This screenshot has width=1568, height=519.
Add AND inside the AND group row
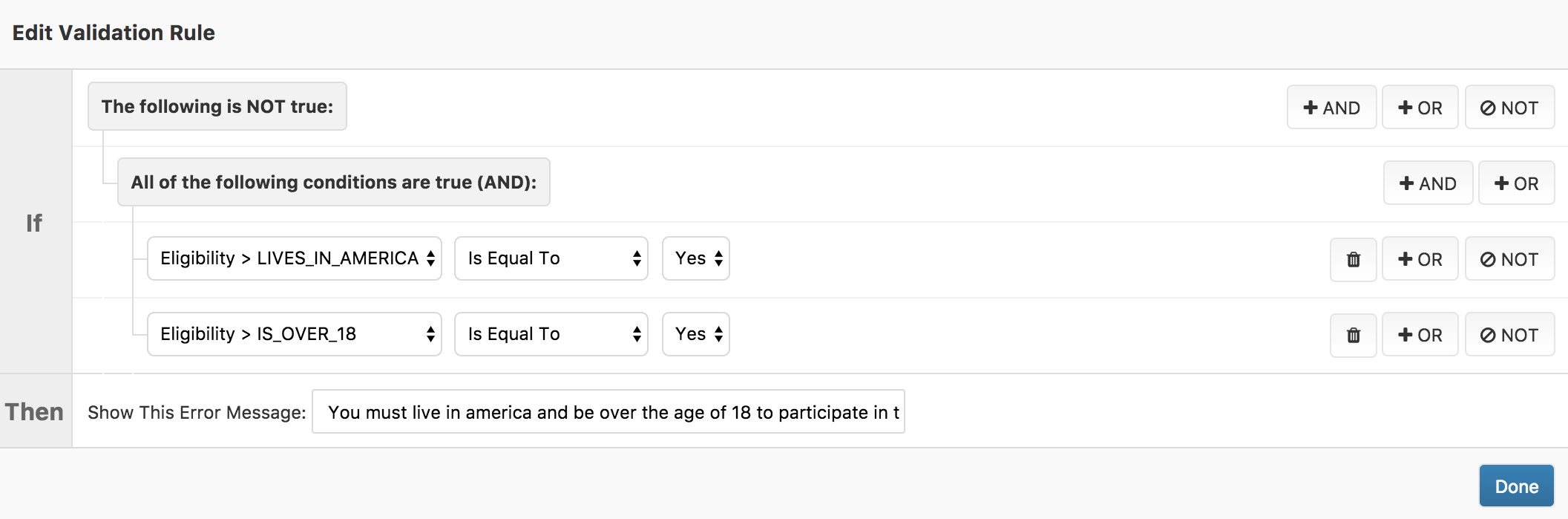click(1427, 183)
